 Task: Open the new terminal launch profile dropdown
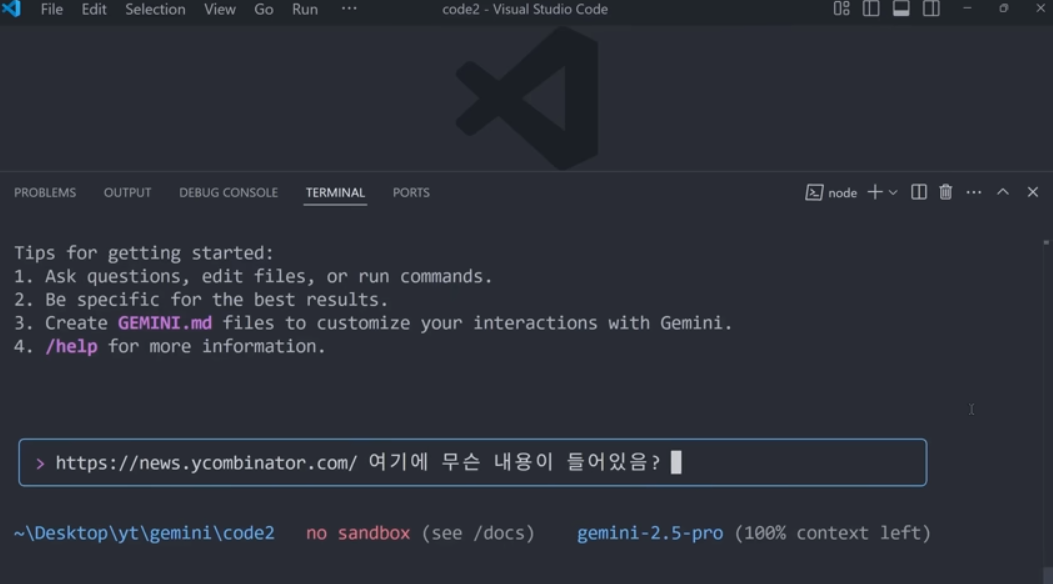(x=892, y=193)
